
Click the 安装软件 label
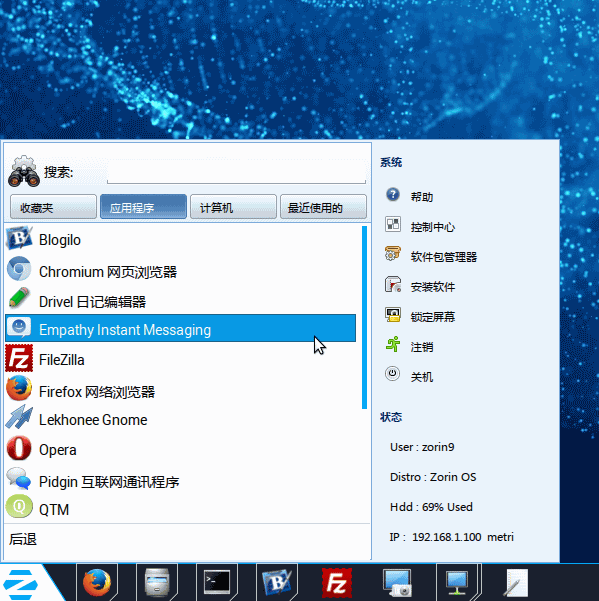(433, 287)
